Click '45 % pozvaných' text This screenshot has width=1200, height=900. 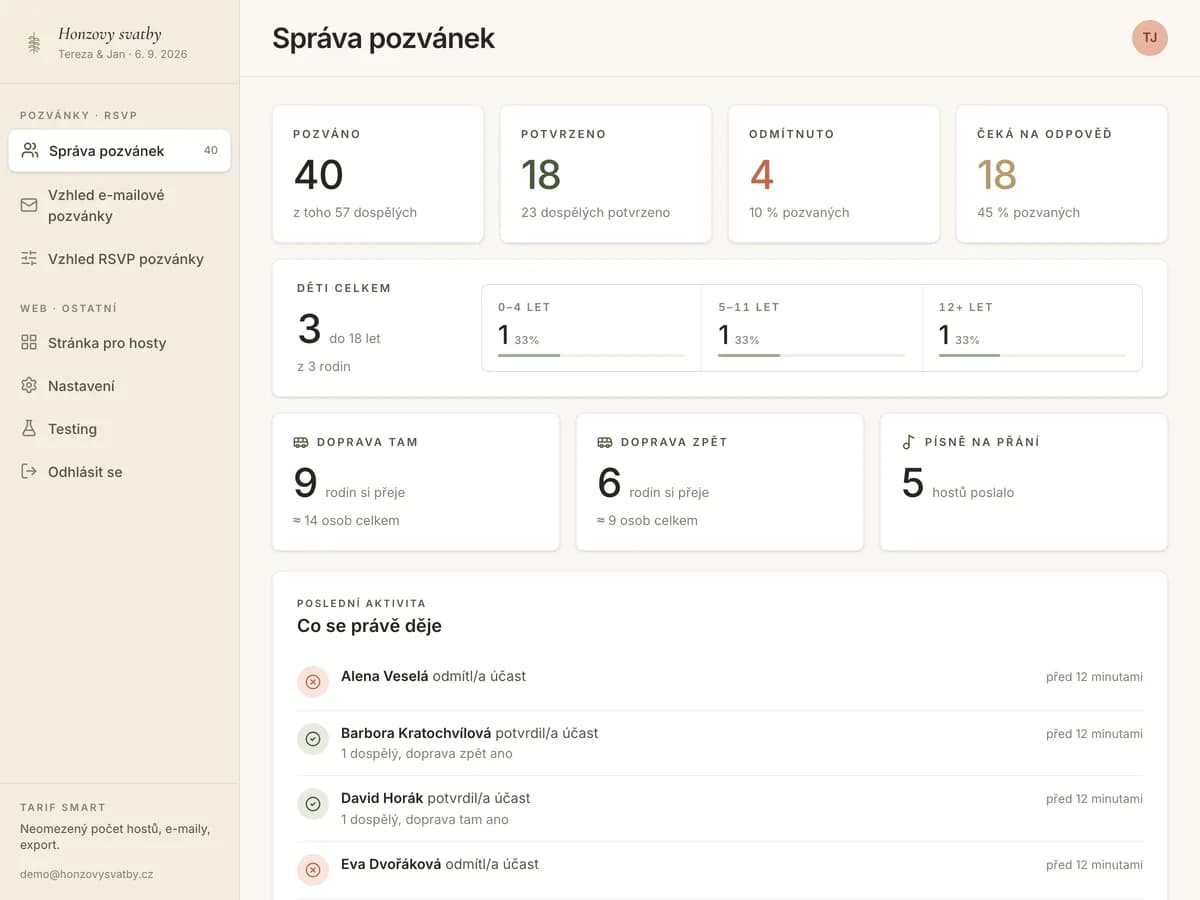[x=1028, y=212]
